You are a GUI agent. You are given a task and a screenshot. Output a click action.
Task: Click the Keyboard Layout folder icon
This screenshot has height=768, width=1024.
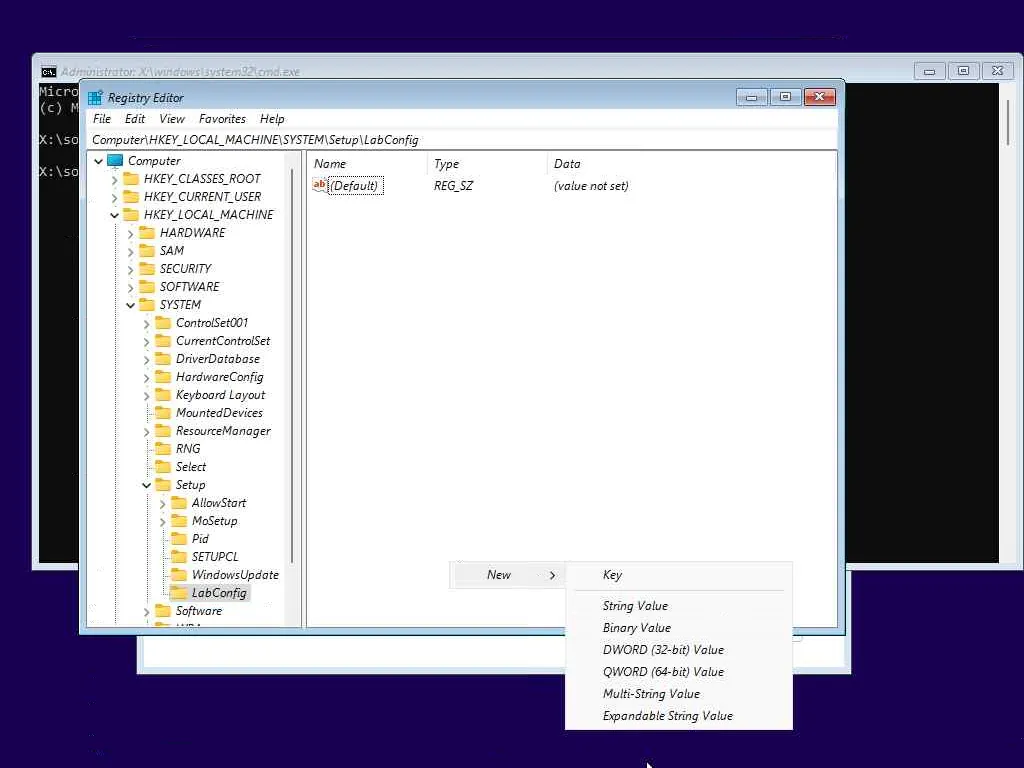[163, 395]
